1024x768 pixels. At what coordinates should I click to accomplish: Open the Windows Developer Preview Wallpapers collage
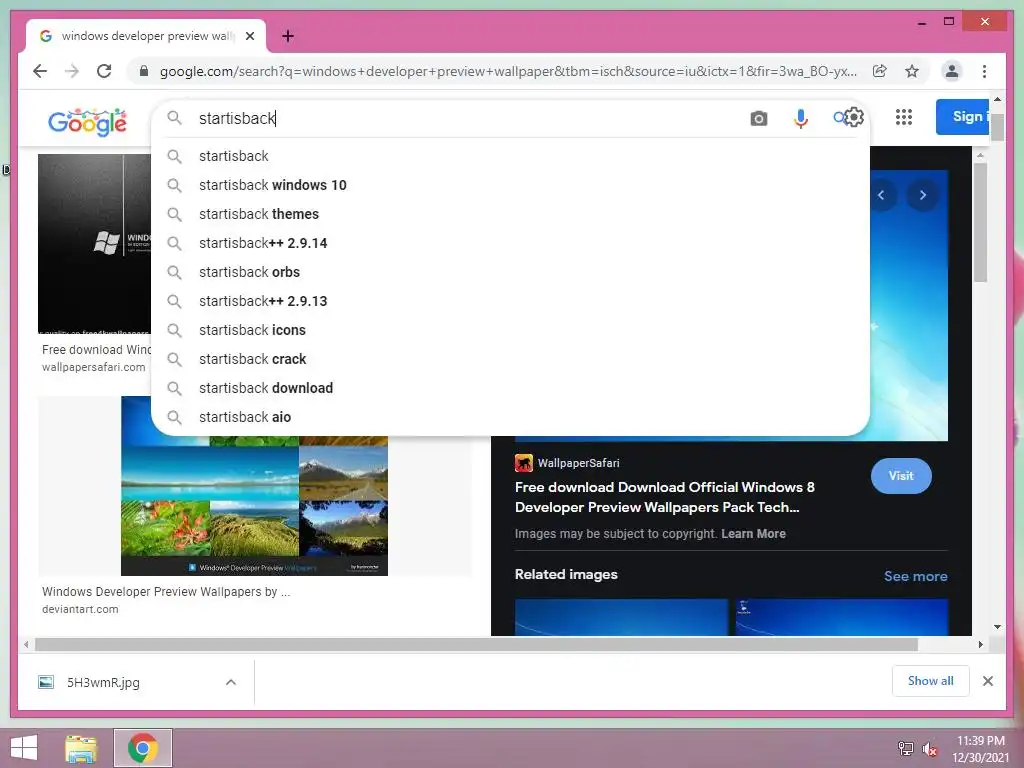(x=254, y=486)
